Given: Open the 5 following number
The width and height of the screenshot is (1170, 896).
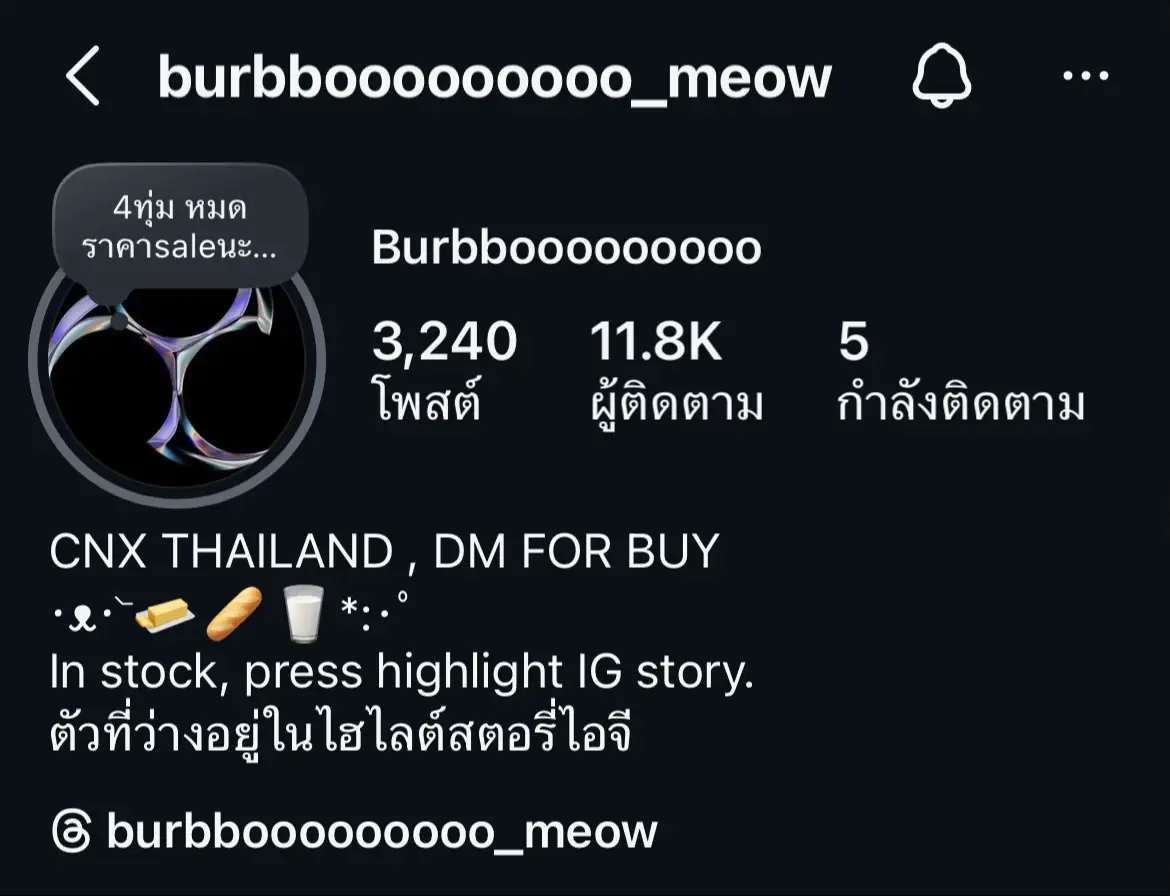Looking at the screenshot, I should tap(854, 342).
